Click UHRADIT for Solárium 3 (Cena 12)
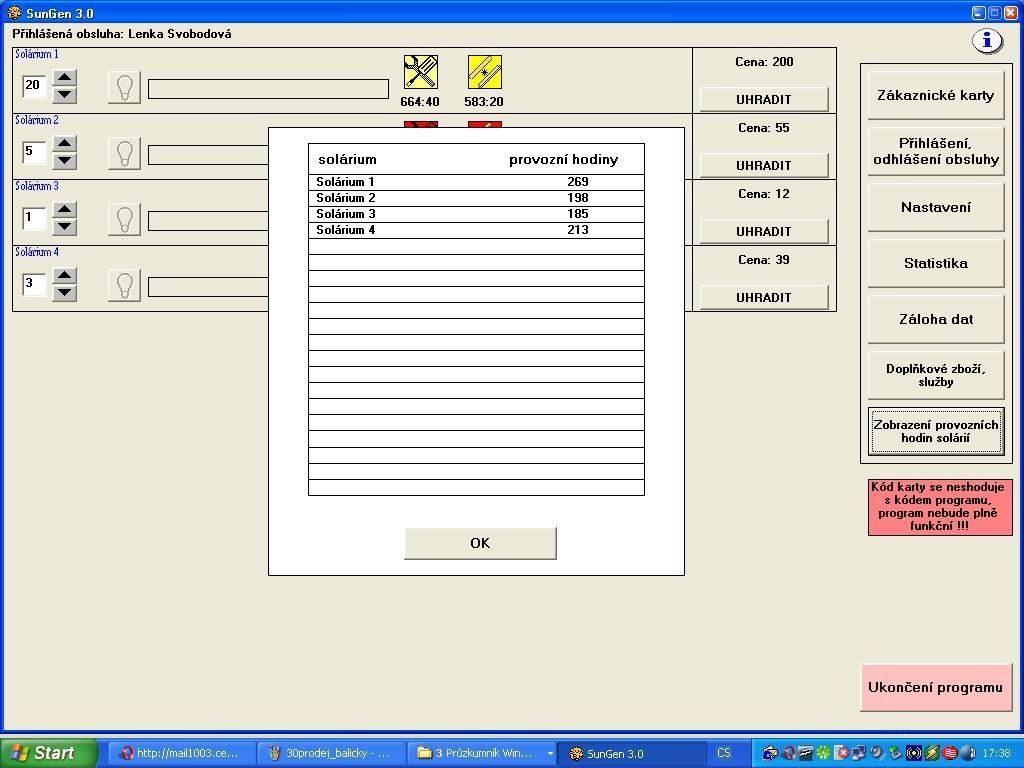 click(763, 231)
